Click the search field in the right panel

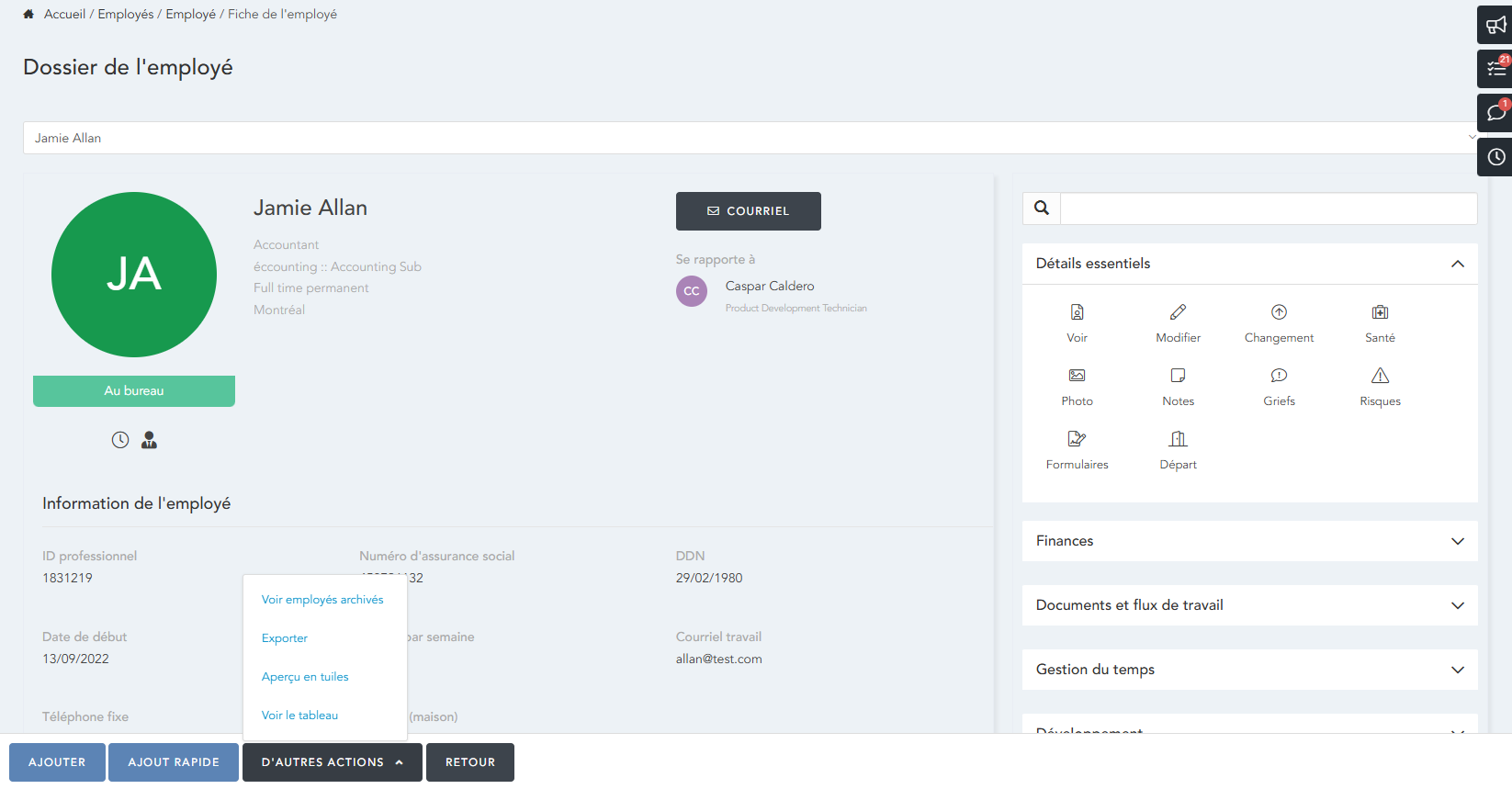1268,209
